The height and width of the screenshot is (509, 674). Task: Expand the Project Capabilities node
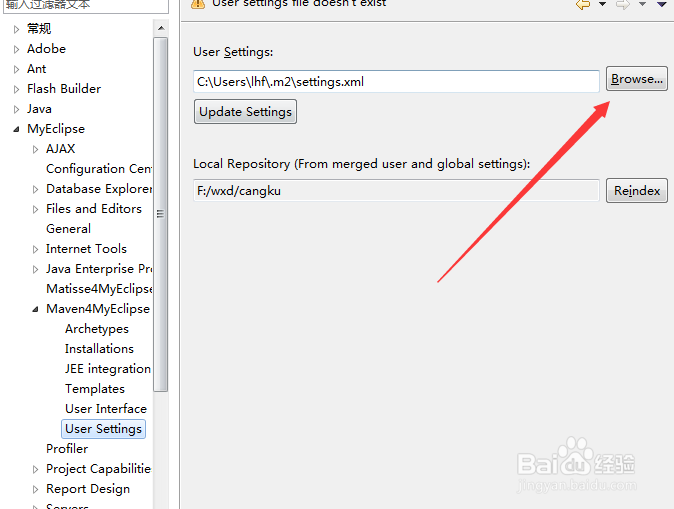tap(35, 469)
